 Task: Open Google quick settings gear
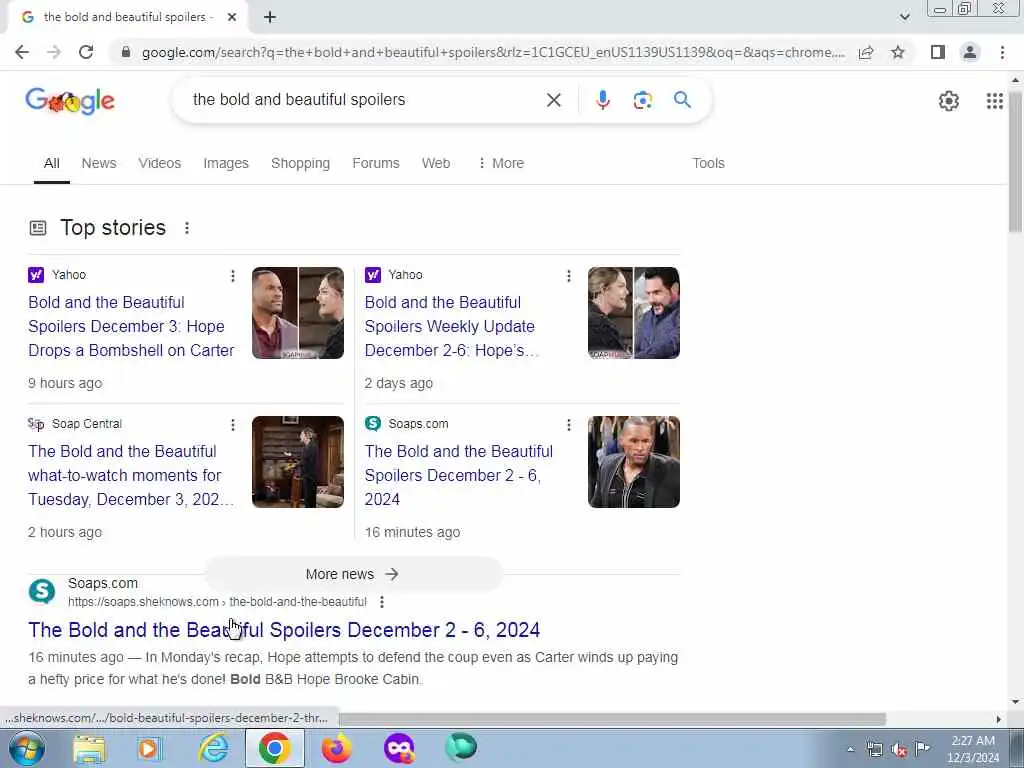(949, 101)
